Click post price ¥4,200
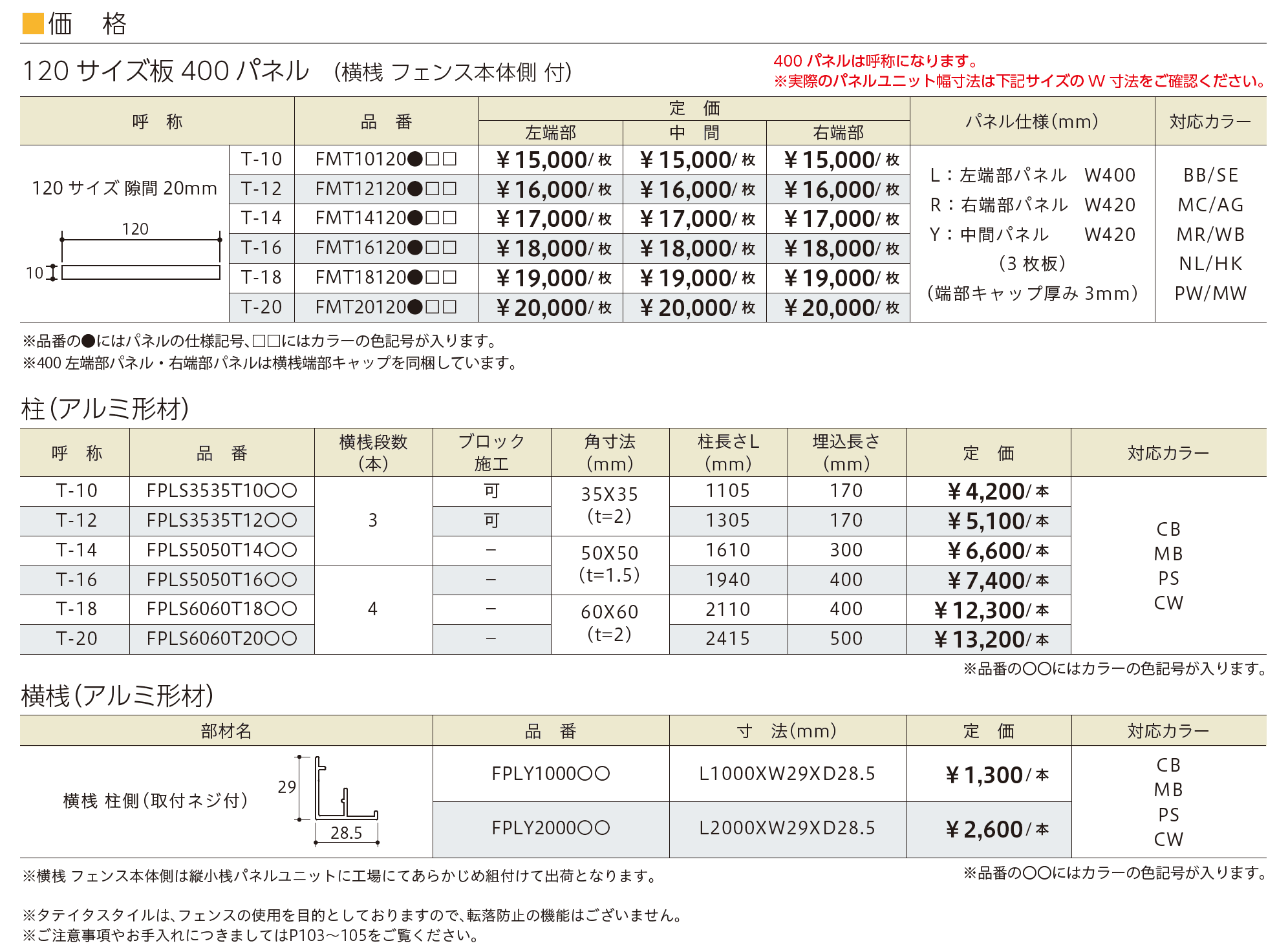The image size is (1288, 950). (x=998, y=492)
